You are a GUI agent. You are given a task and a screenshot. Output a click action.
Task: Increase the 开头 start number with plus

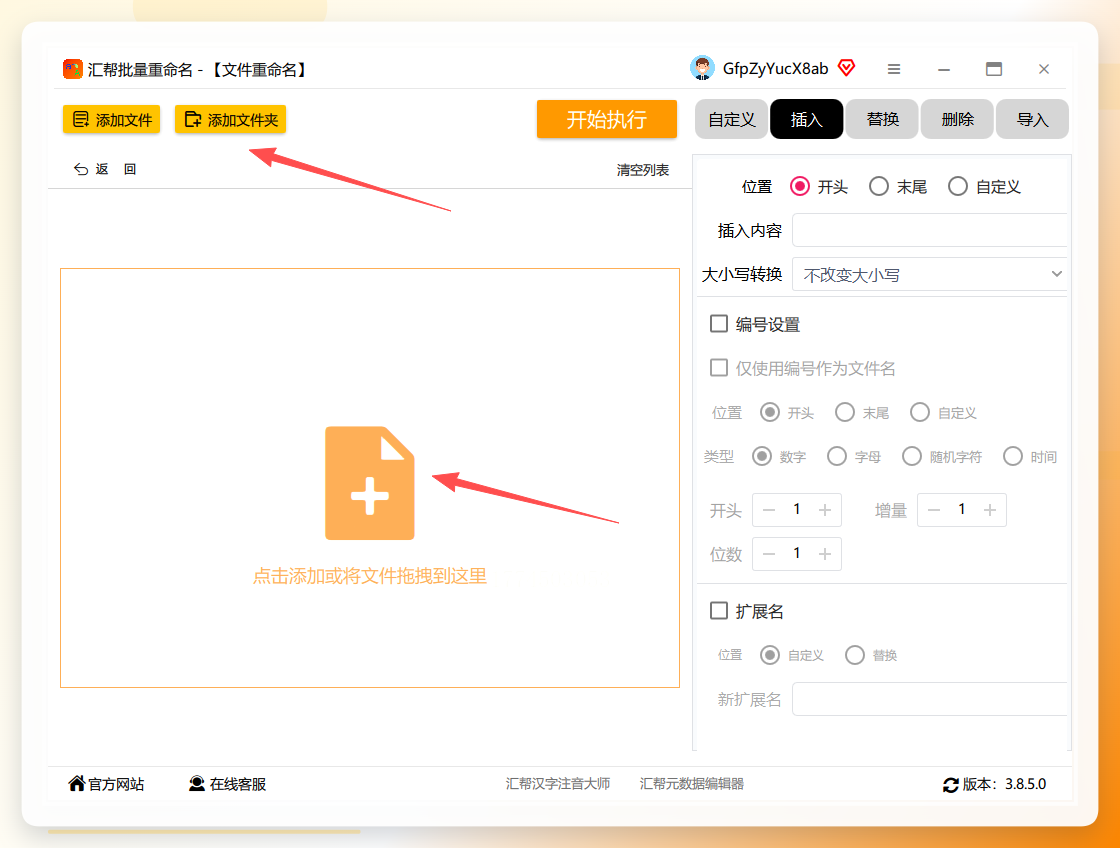tap(825, 510)
